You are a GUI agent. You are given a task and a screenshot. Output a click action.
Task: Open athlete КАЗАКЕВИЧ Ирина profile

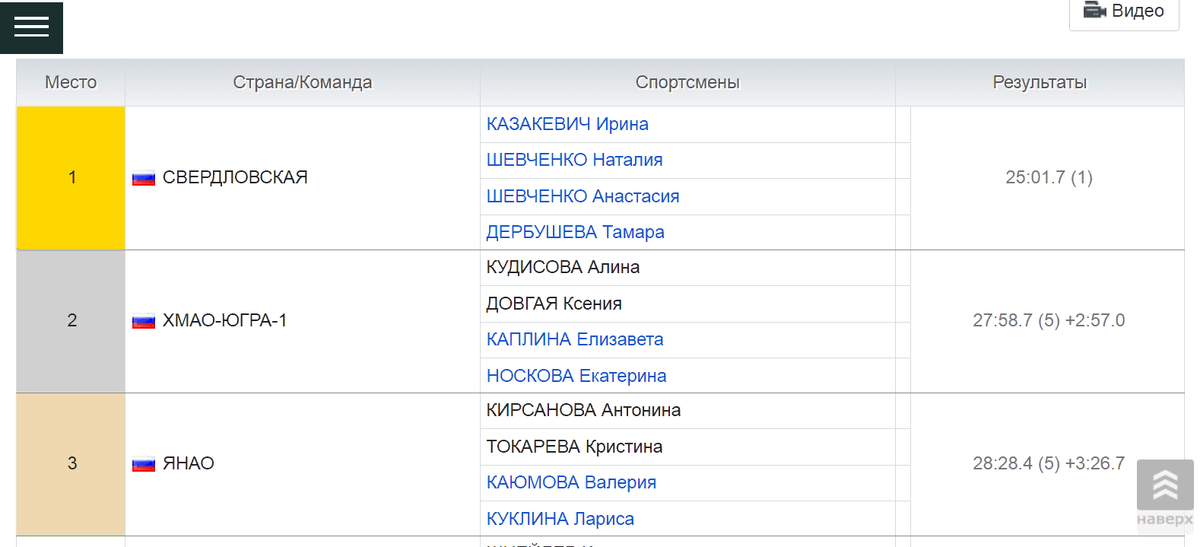click(567, 124)
